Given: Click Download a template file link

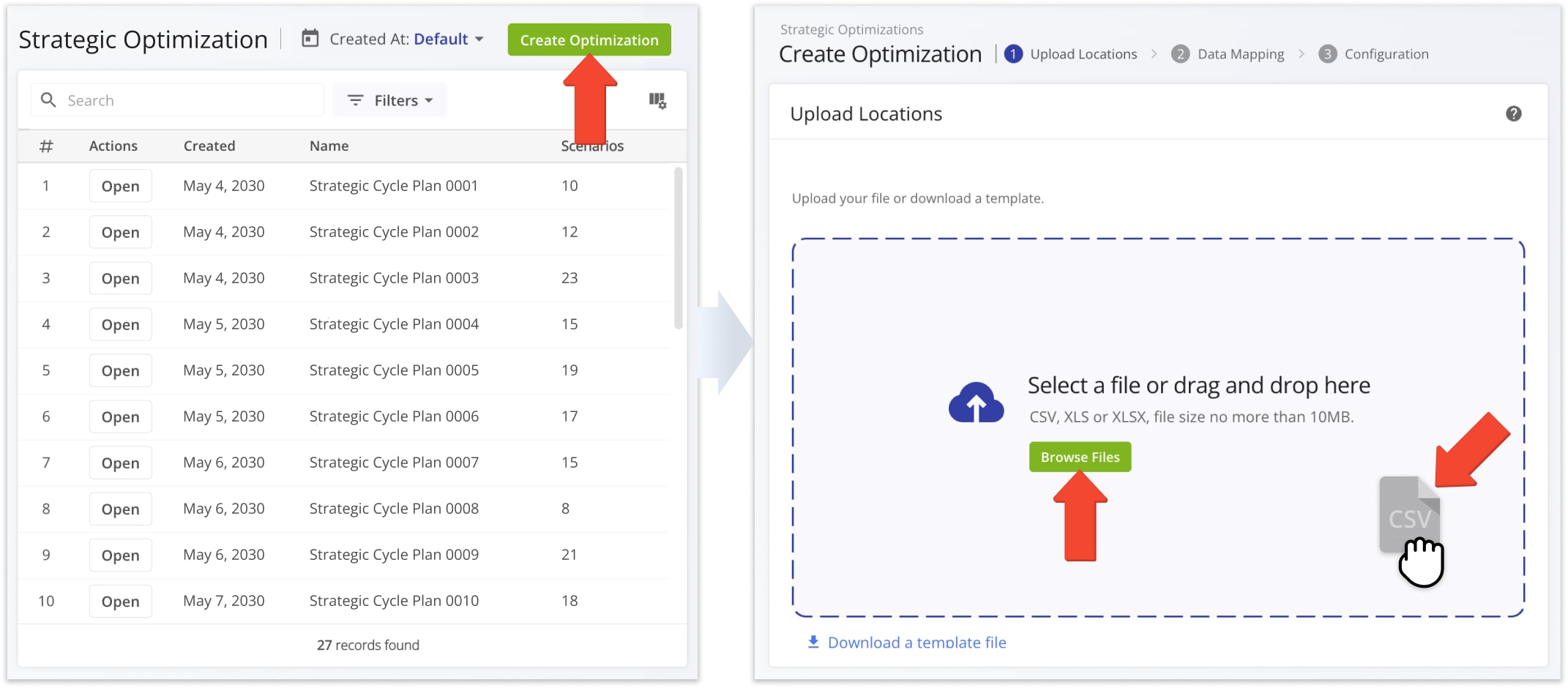Looking at the screenshot, I should (916, 642).
